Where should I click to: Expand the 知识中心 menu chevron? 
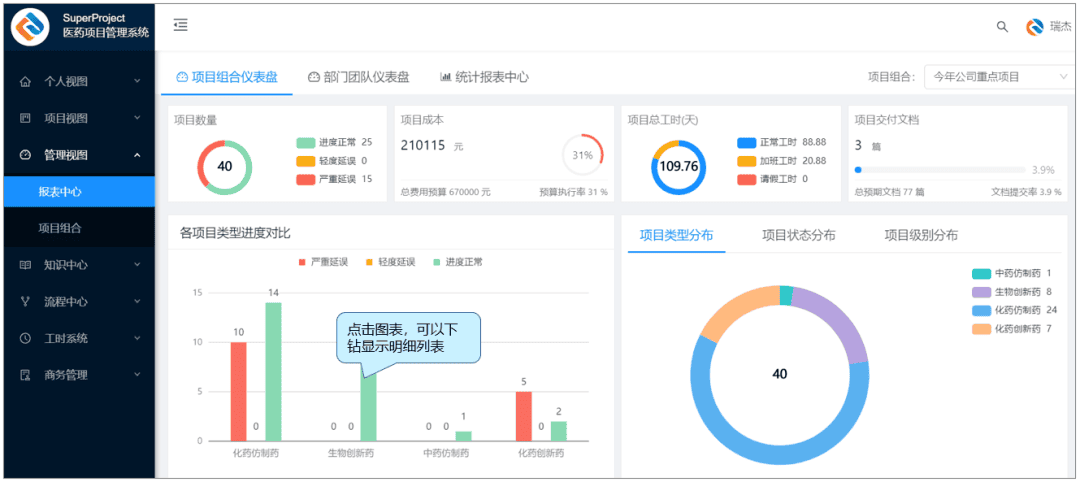[x=137, y=265]
